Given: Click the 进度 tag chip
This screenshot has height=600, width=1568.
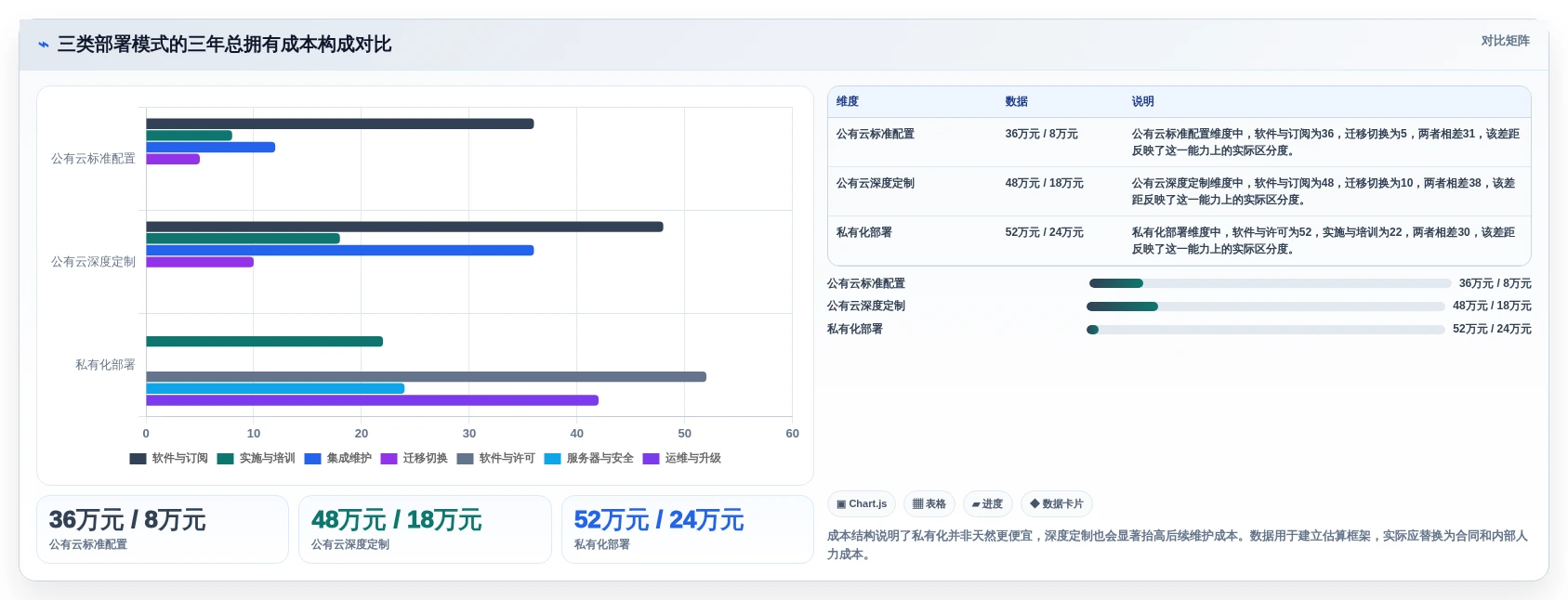Looking at the screenshot, I should point(987,504).
